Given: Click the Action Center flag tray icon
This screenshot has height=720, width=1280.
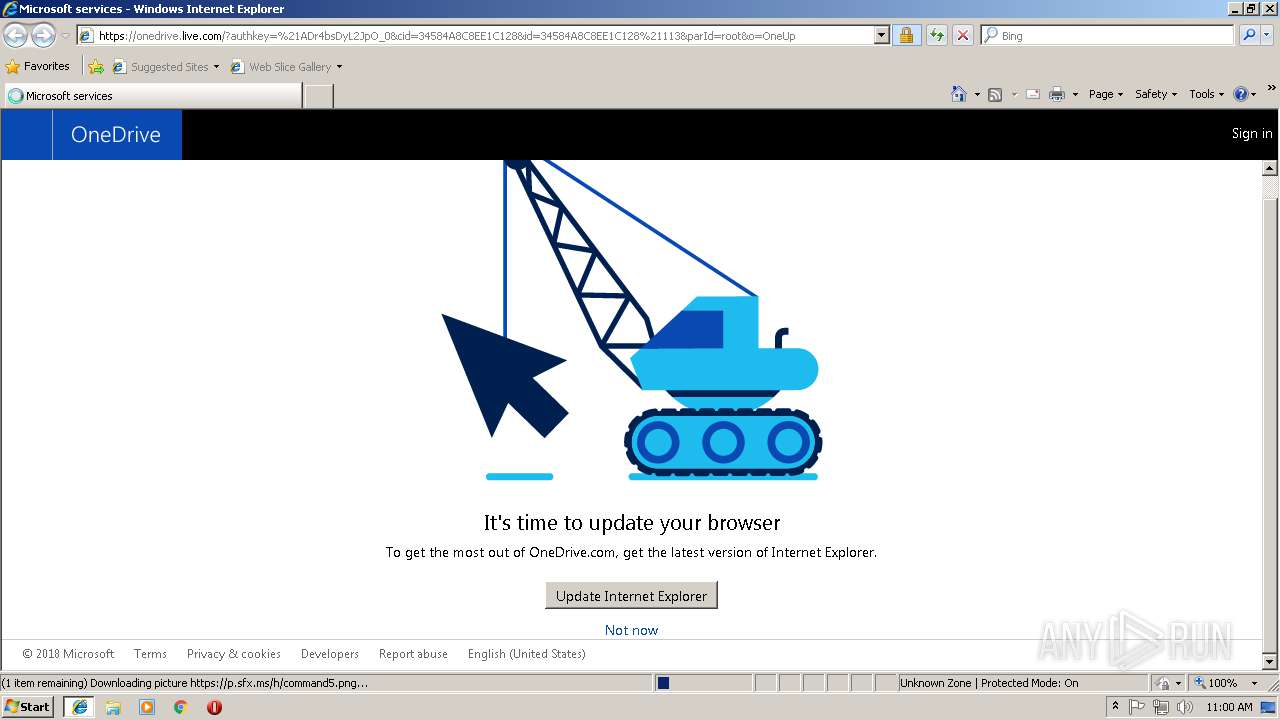Looking at the screenshot, I should click(x=1137, y=707).
